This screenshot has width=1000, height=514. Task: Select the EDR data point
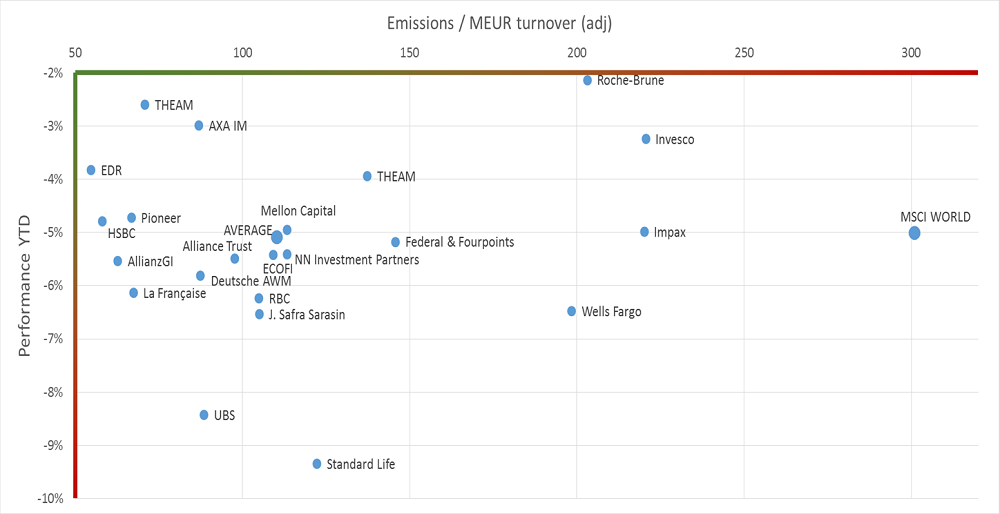[91, 170]
